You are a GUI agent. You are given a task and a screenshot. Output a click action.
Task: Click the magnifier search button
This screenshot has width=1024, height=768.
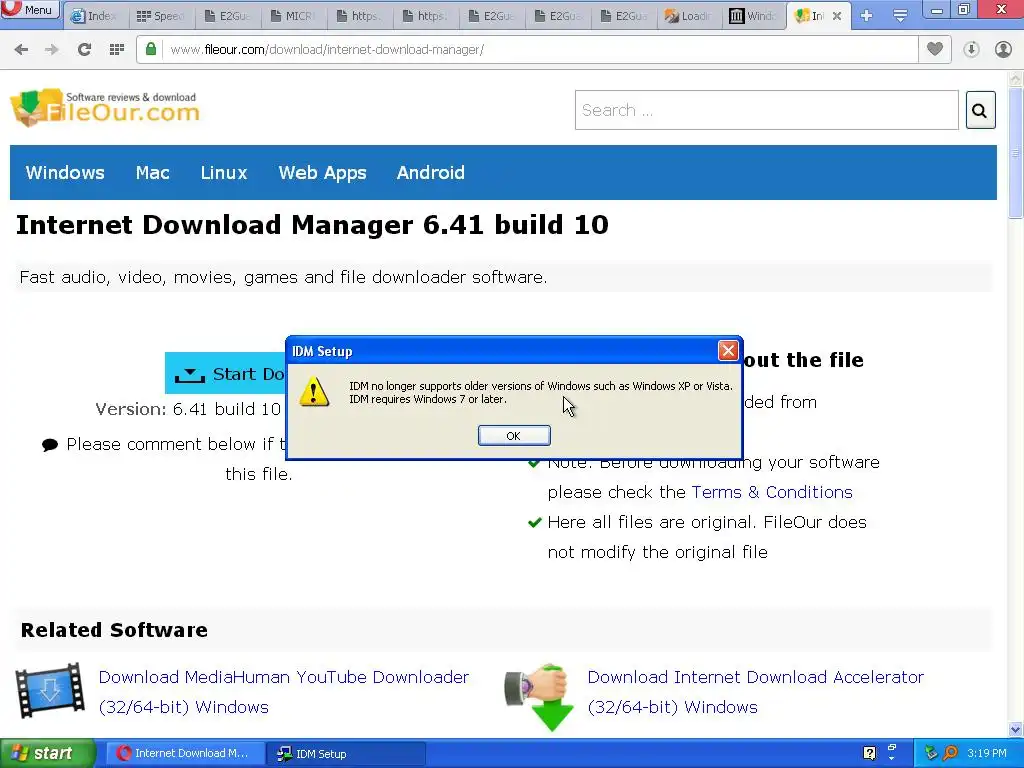pyautogui.click(x=980, y=110)
